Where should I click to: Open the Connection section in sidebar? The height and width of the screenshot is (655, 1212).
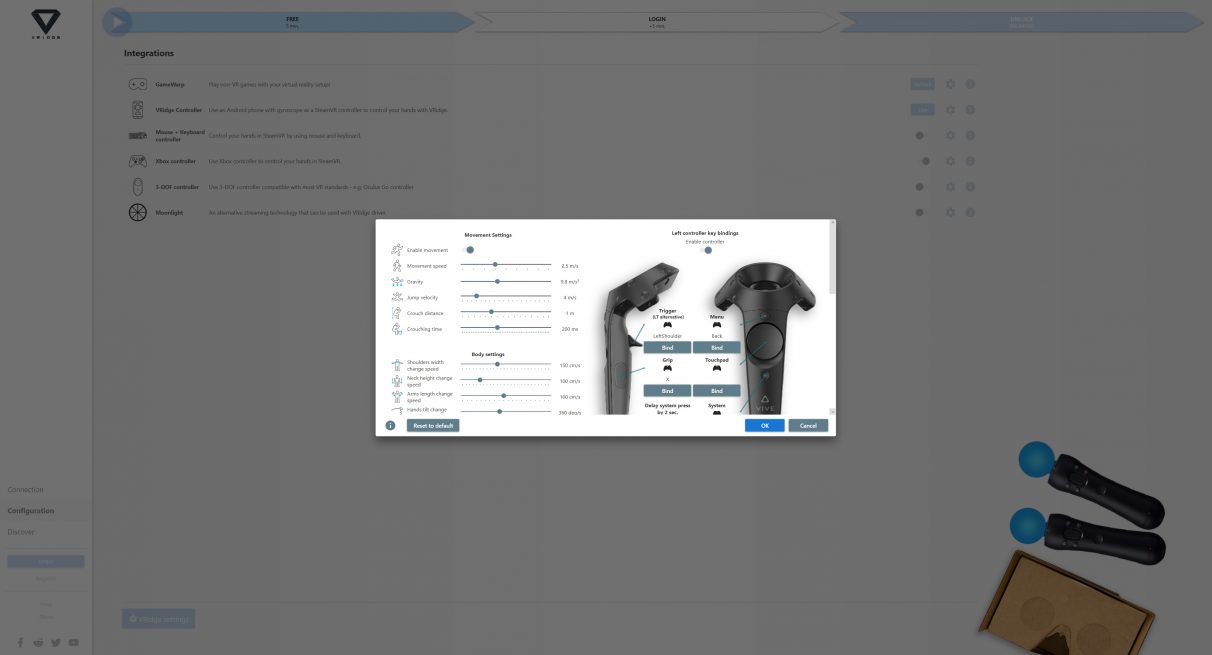26,489
